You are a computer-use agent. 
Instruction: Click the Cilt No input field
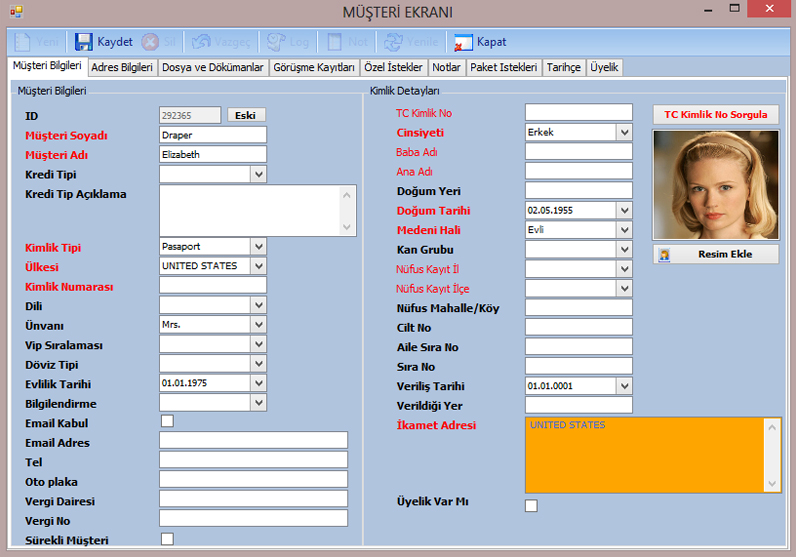coord(579,327)
